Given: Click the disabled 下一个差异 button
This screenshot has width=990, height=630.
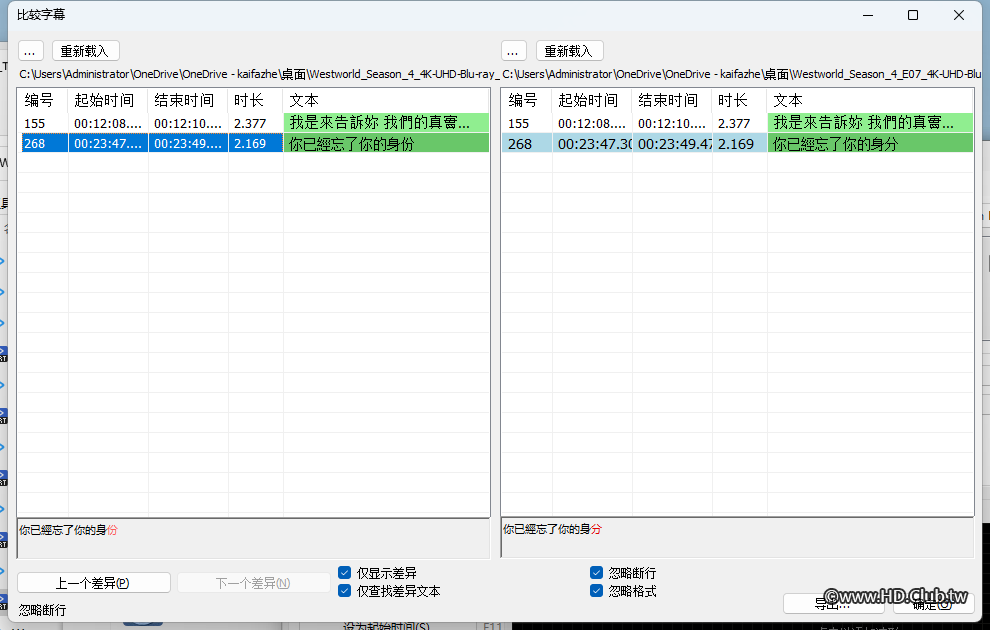Looking at the screenshot, I should (x=253, y=583).
